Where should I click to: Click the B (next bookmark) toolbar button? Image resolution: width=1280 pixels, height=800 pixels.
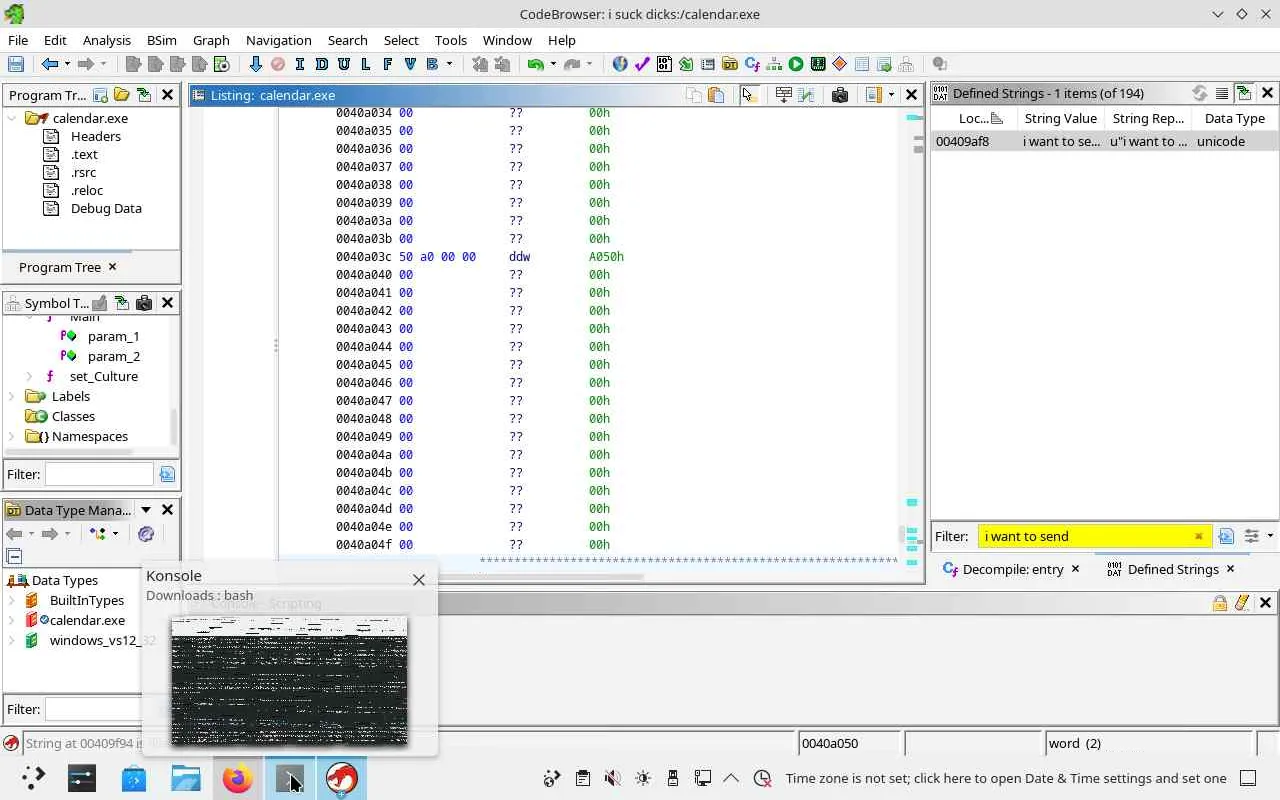(432, 64)
